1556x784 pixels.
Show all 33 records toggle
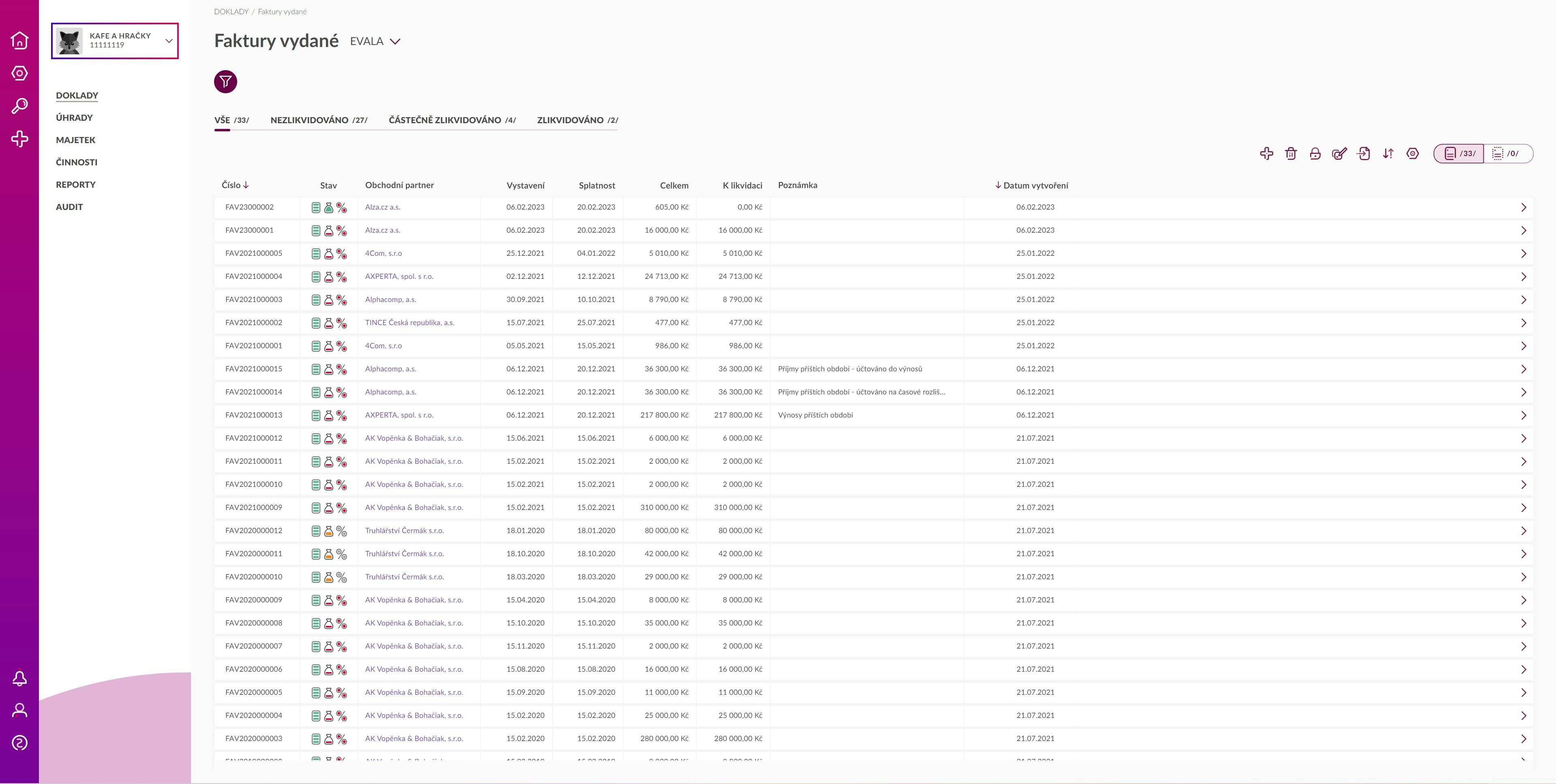coord(1459,153)
